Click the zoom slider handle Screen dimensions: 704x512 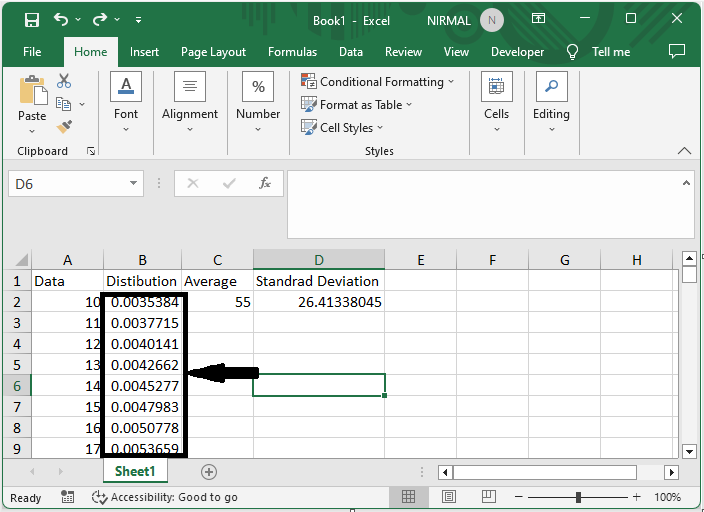click(x=578, y=497)
